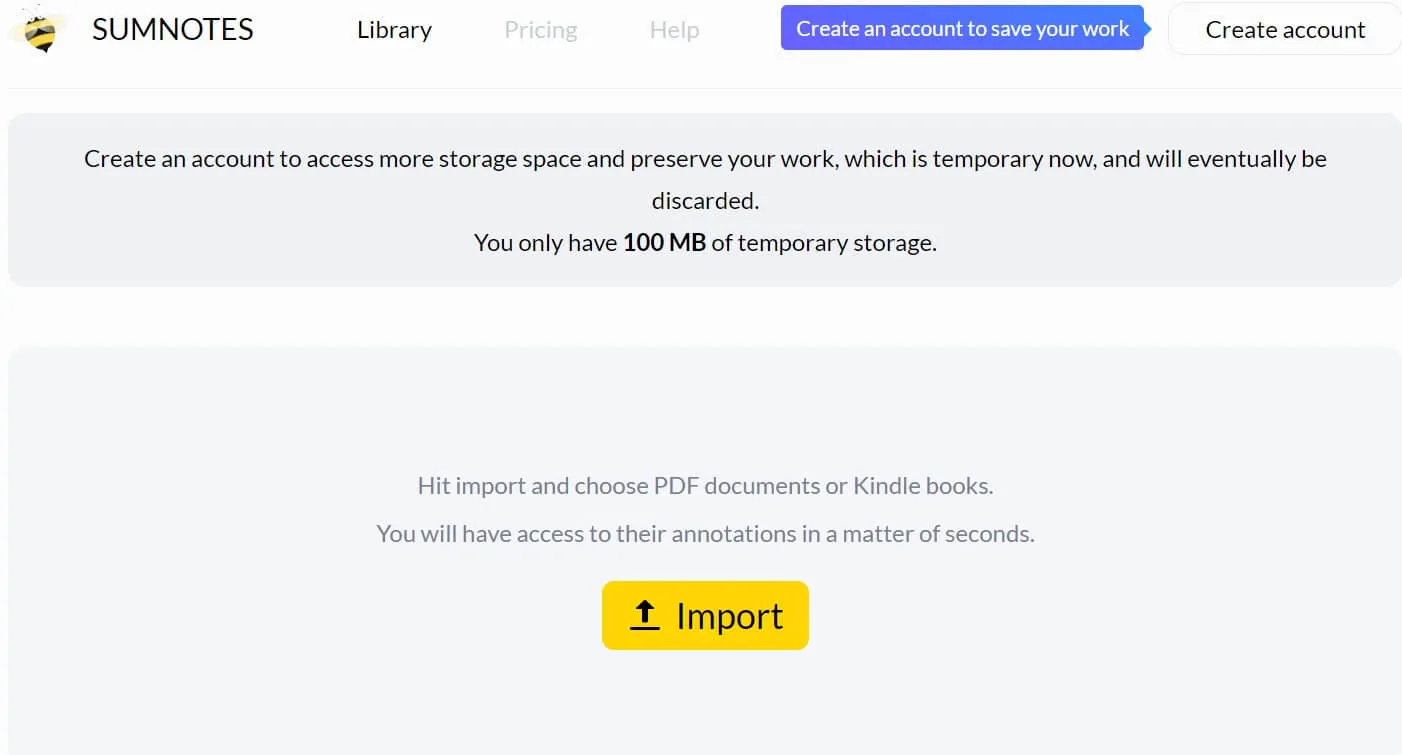1402x755 pixels.
Task: Hit the yellow Import button to upload files
Action: (705, 615)
